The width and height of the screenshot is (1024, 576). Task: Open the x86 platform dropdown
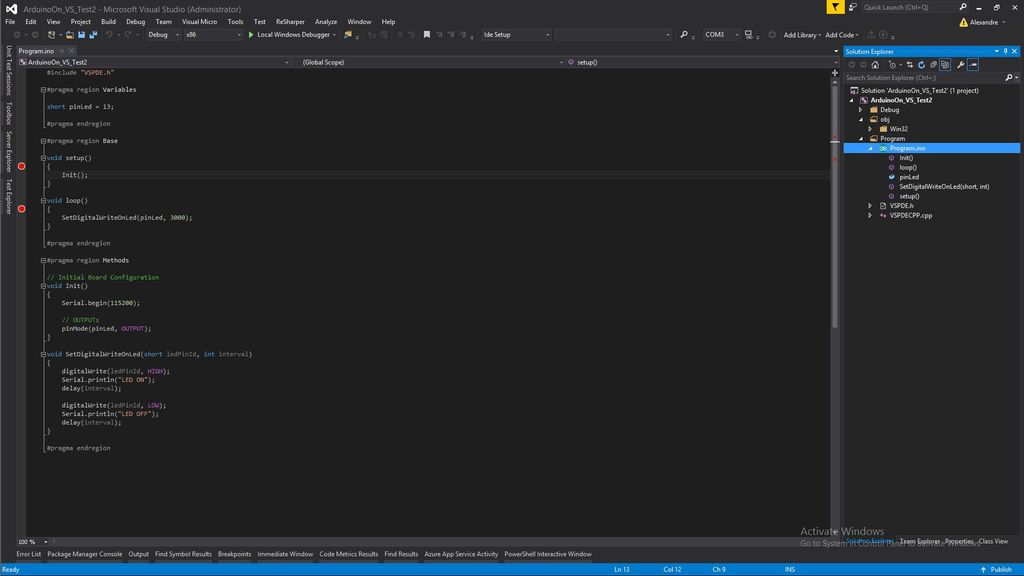coord(213,35)
